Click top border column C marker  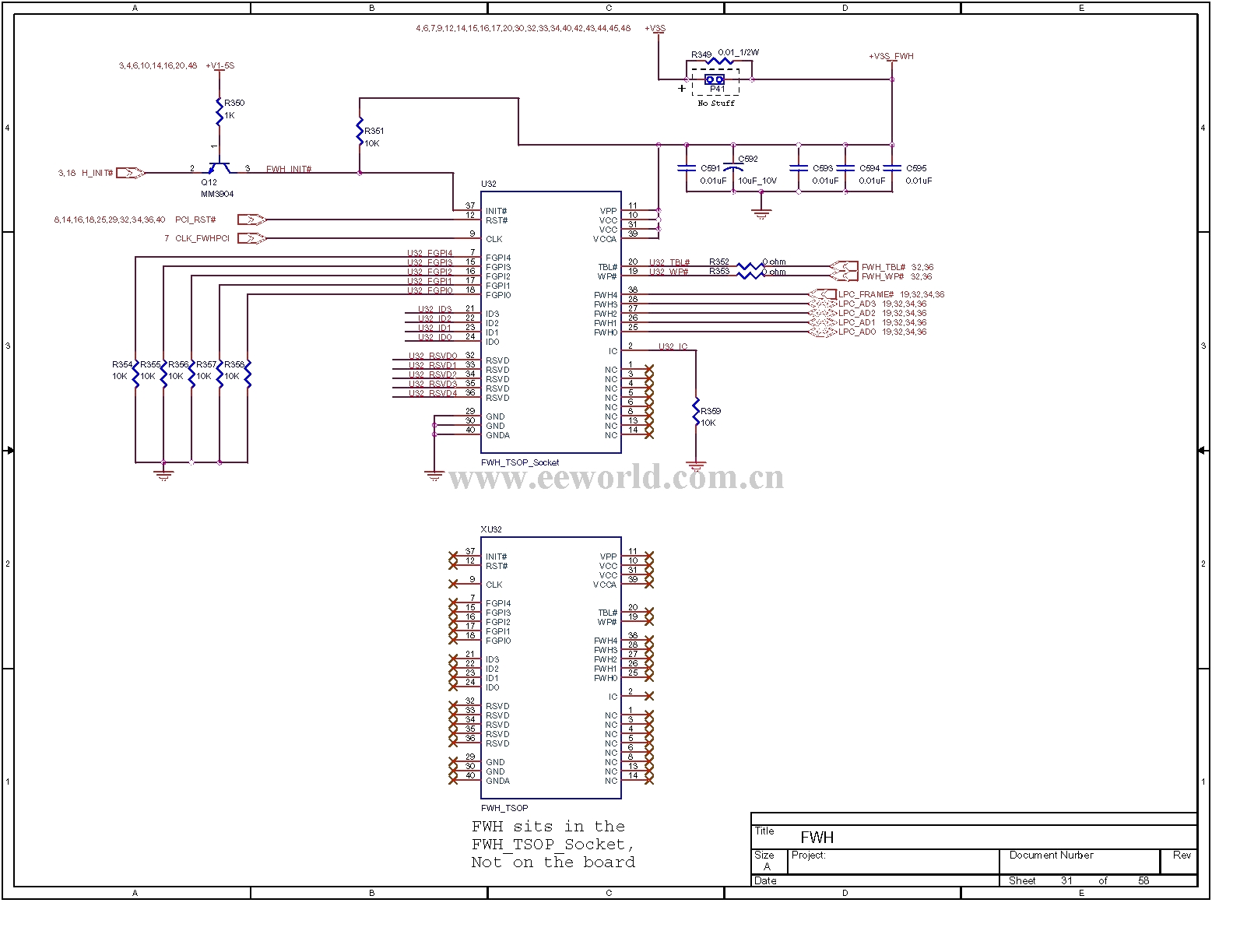609,9
